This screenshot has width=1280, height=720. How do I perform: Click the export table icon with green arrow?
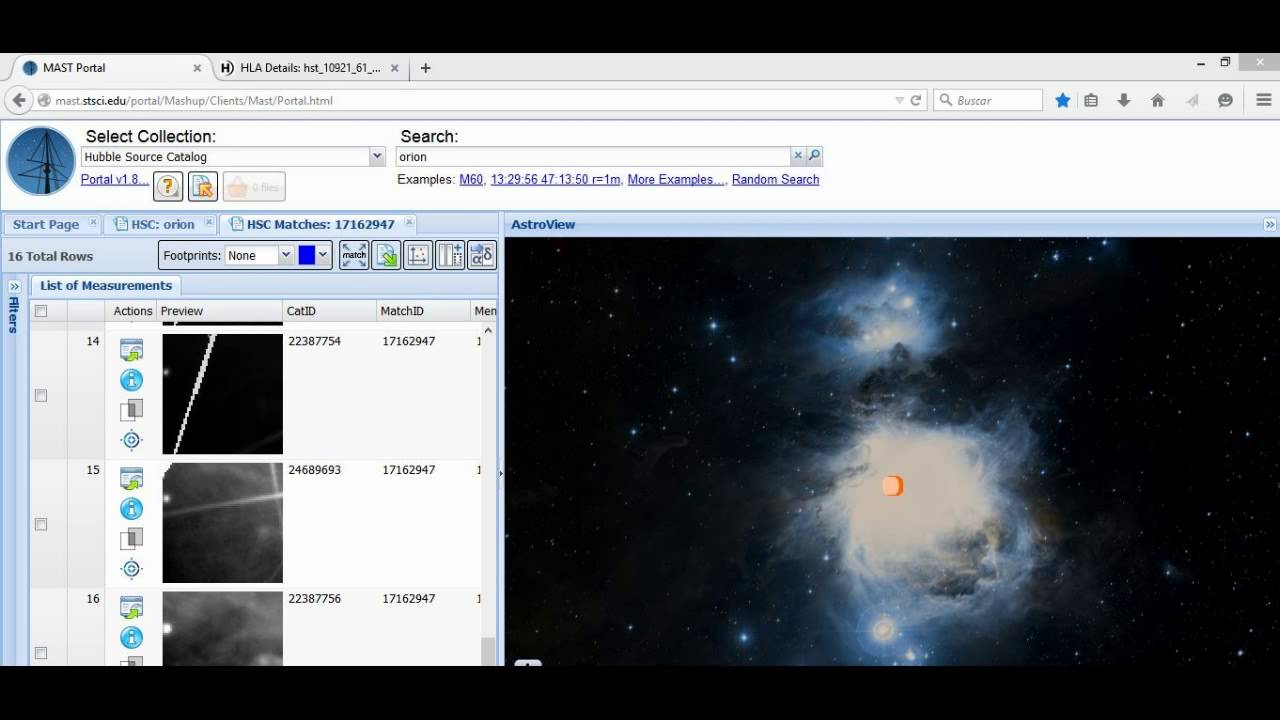click(386, 255)
